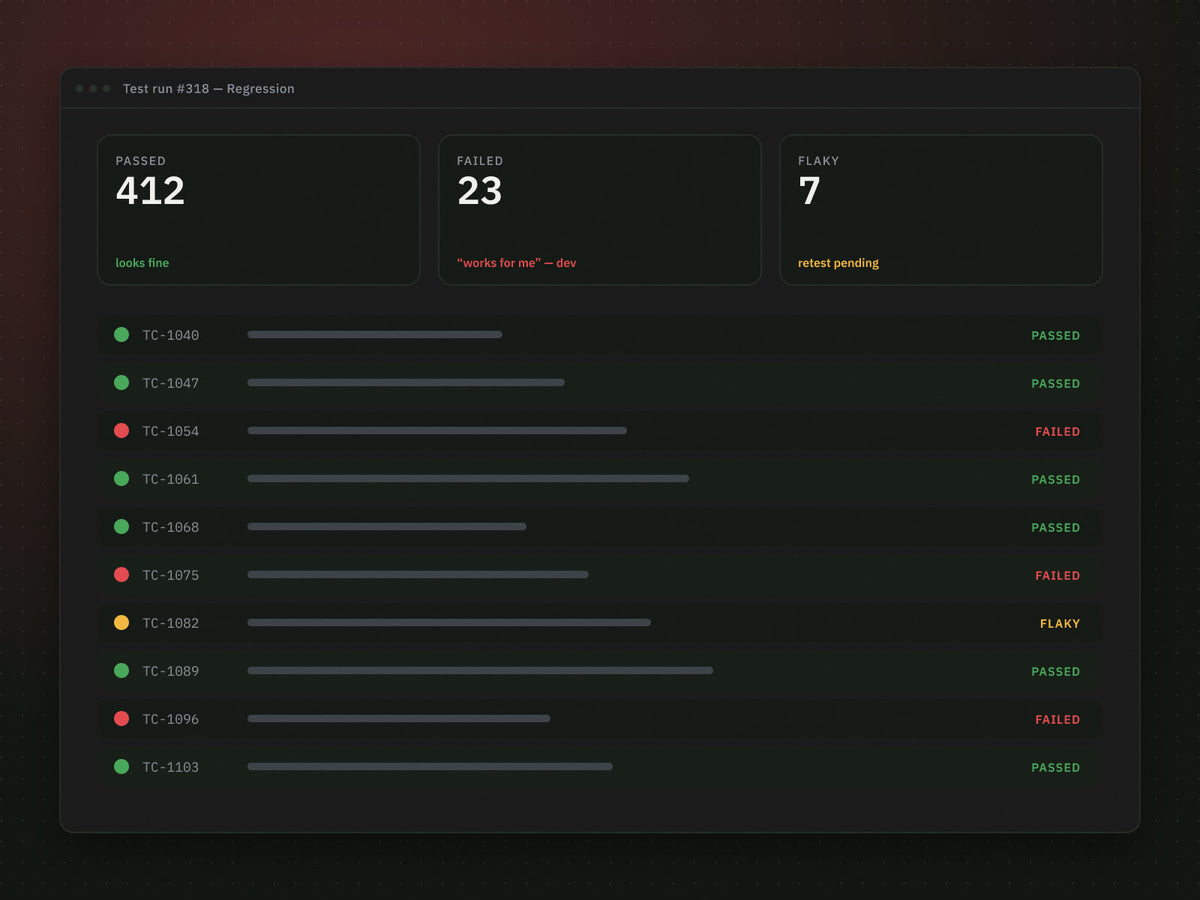
Task: Click the 7 flaky count
Action: pyautogui.click(x=809, y=191)
